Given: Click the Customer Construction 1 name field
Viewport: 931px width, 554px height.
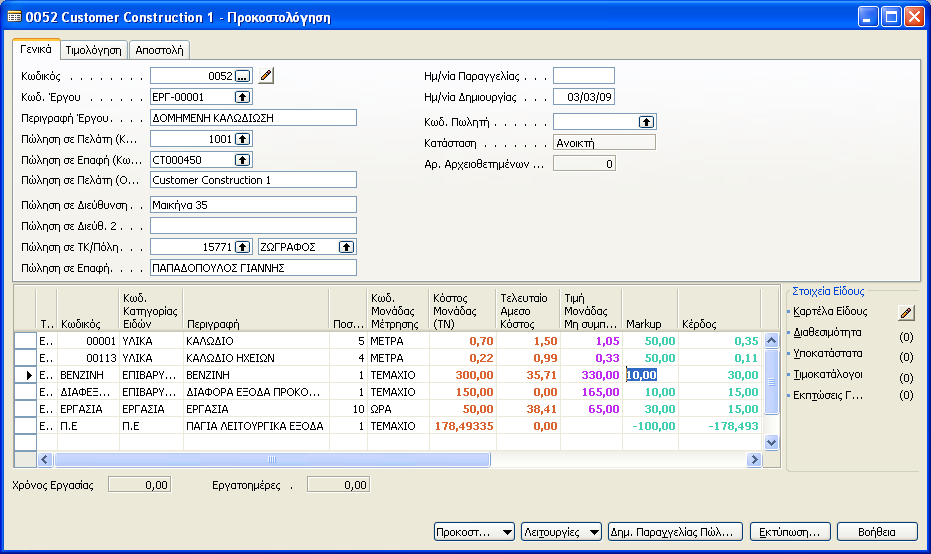Looking at the screenshot, I should [x=254, y=180].
